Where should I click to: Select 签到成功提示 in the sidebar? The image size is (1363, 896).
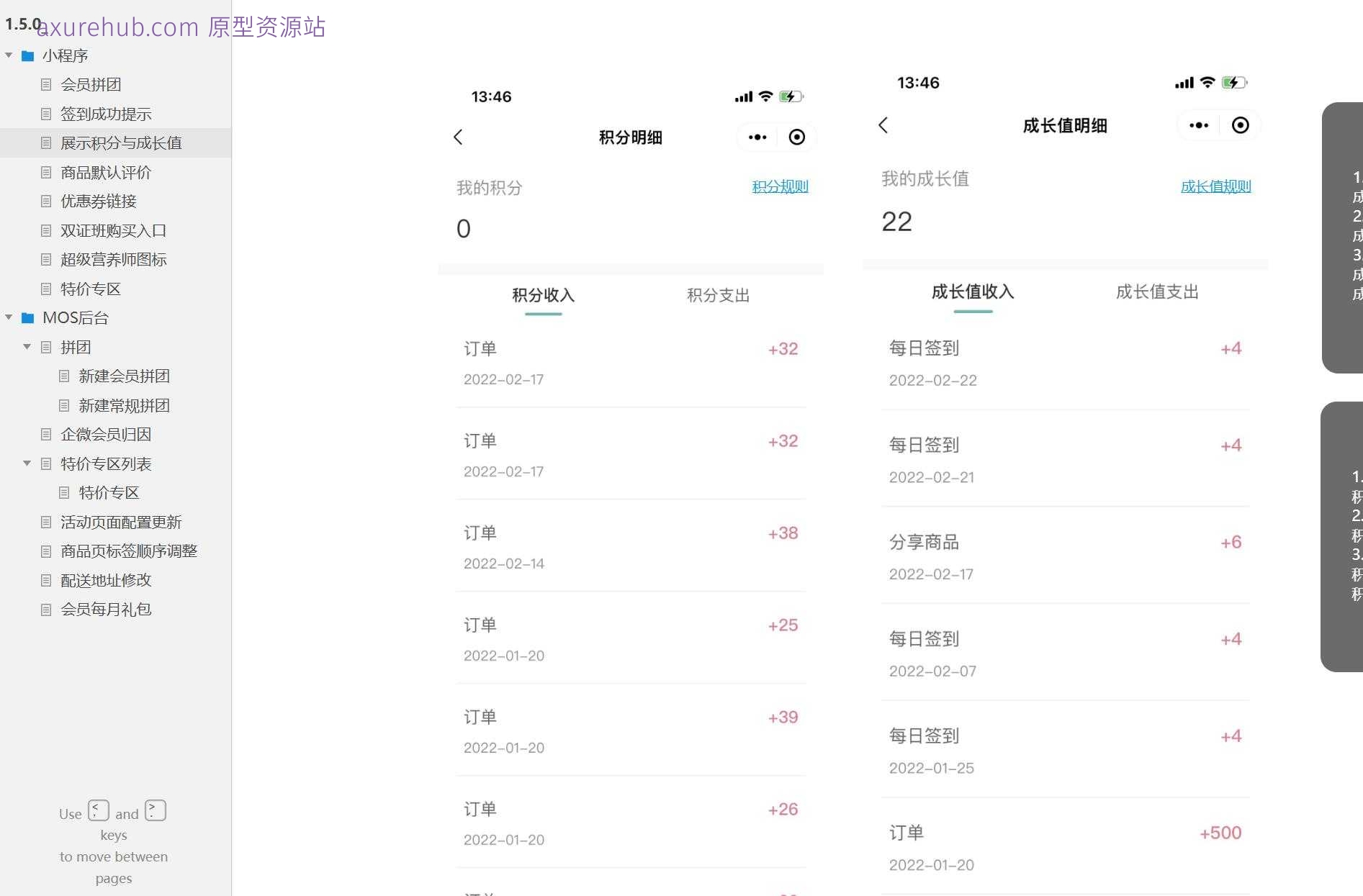[105, 113]
